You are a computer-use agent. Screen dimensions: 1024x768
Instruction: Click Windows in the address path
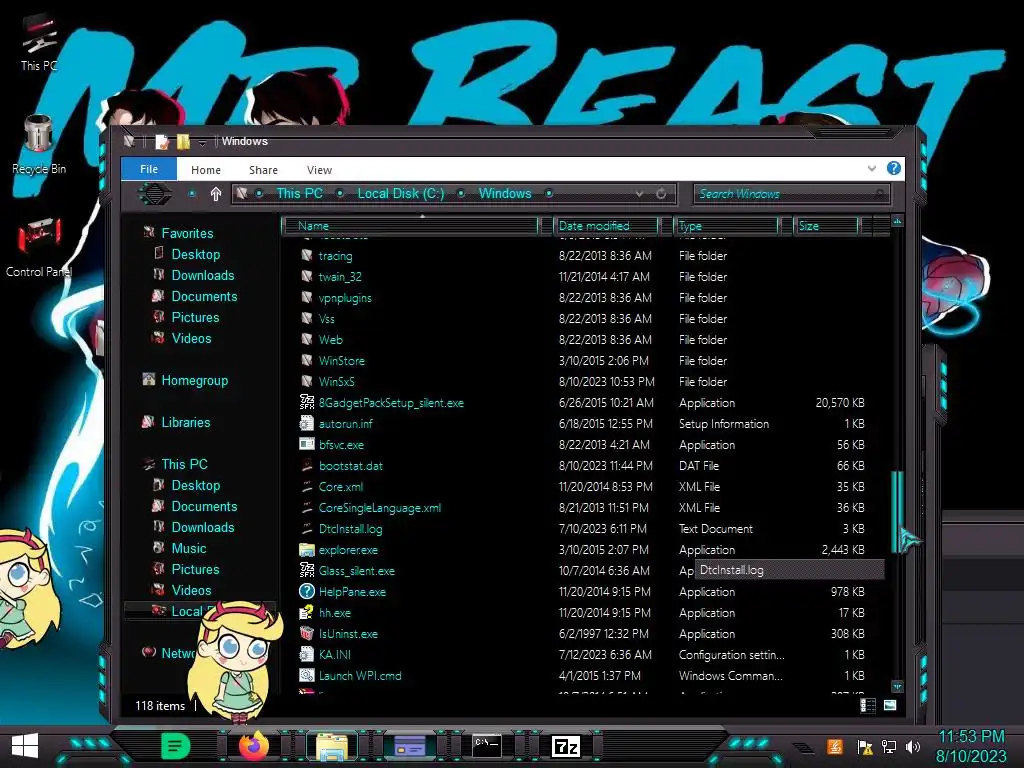coord(505,193)
